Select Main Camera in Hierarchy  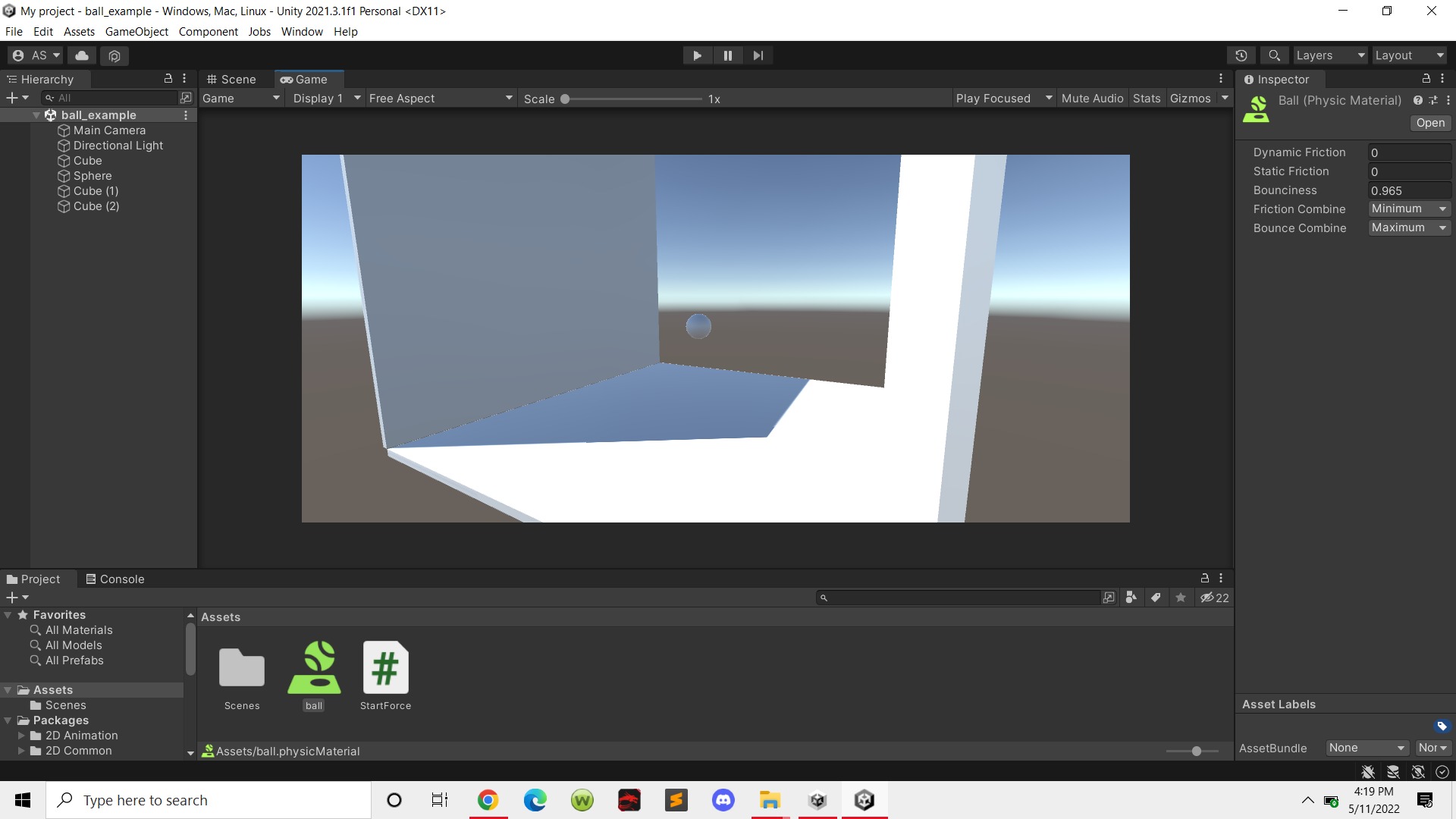coord(109,130)
